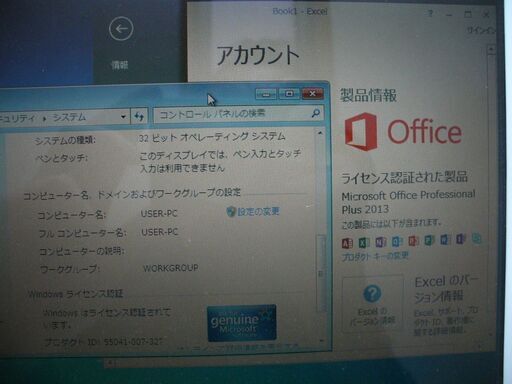The height and width of the screenshot is (384, 512).
Task: Click the refresh icon beside address bar
Action: 139,116
